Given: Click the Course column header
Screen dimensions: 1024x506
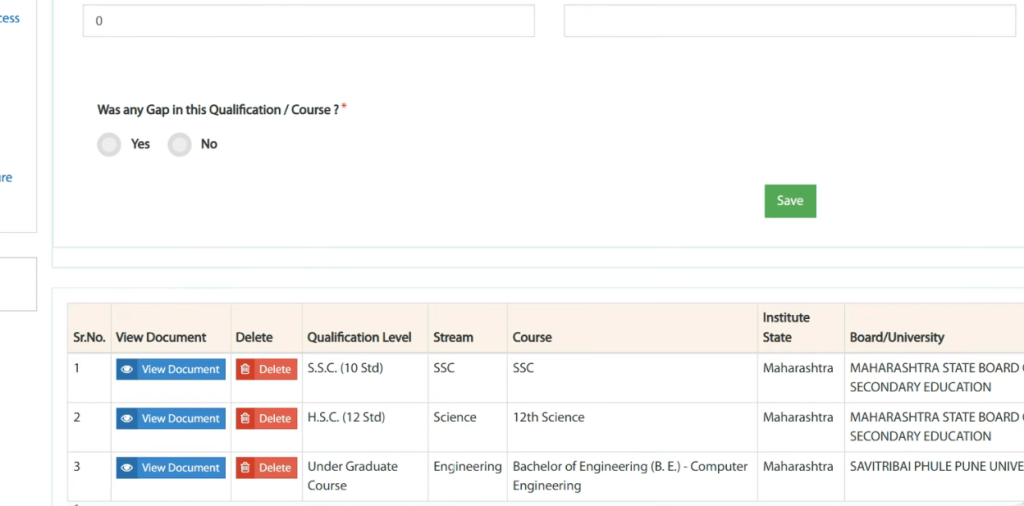Looking at the screenshot, I should tap(532, 338).
